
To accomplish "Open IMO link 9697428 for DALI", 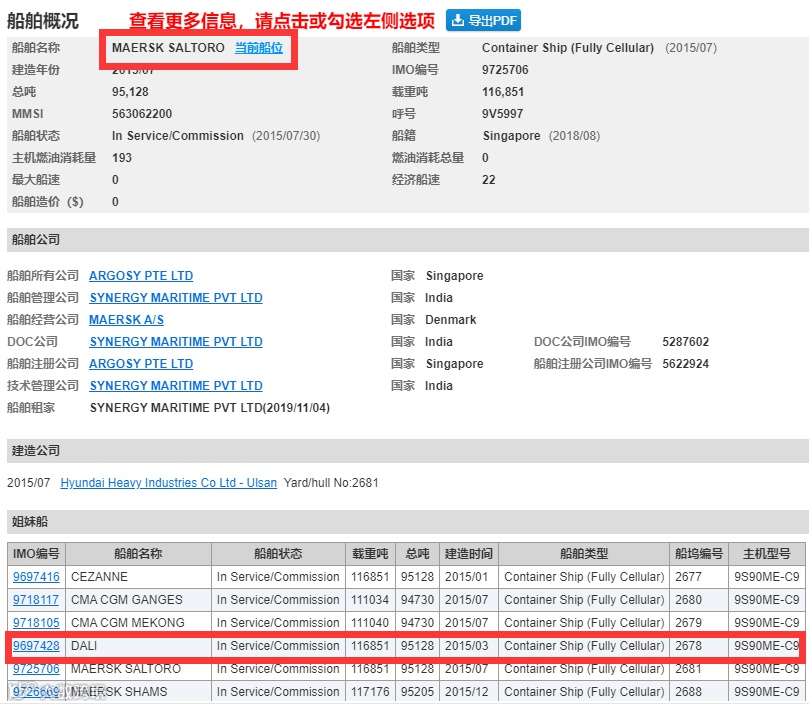I will (36, 646).
